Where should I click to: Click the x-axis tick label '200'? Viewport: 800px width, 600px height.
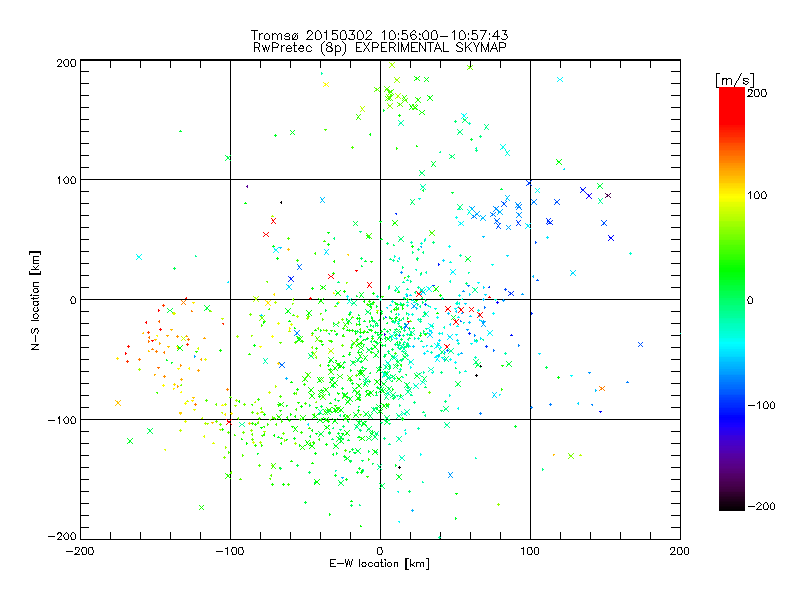click(680, 551)
